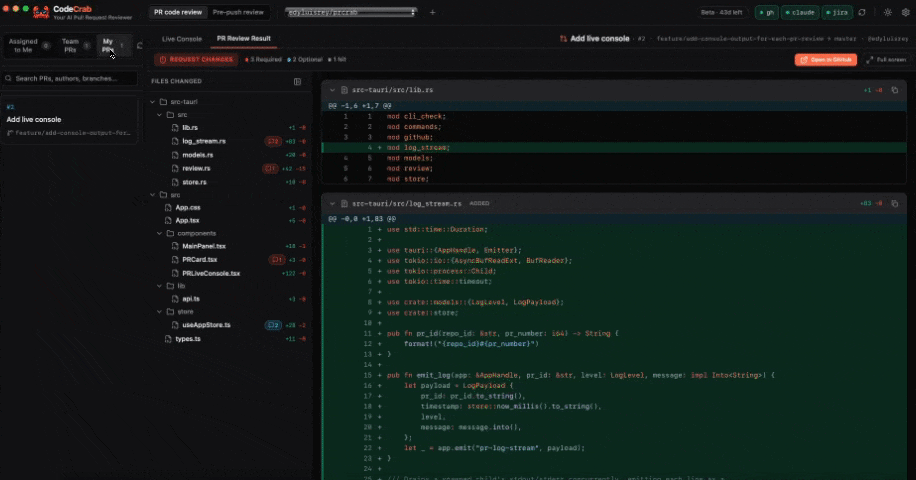This screenshot has width=916, height=480.
Task: Click the file icon next to App.tsx
Action: point(168,220)
